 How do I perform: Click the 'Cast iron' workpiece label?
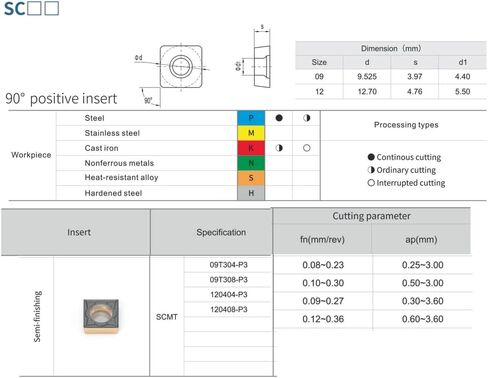[101, 148]
